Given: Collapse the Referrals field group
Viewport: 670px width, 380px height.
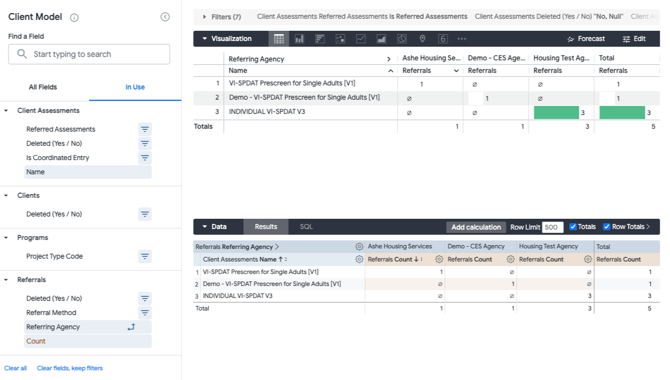Looking at the screenshot, I should click(x=6, y=280).
